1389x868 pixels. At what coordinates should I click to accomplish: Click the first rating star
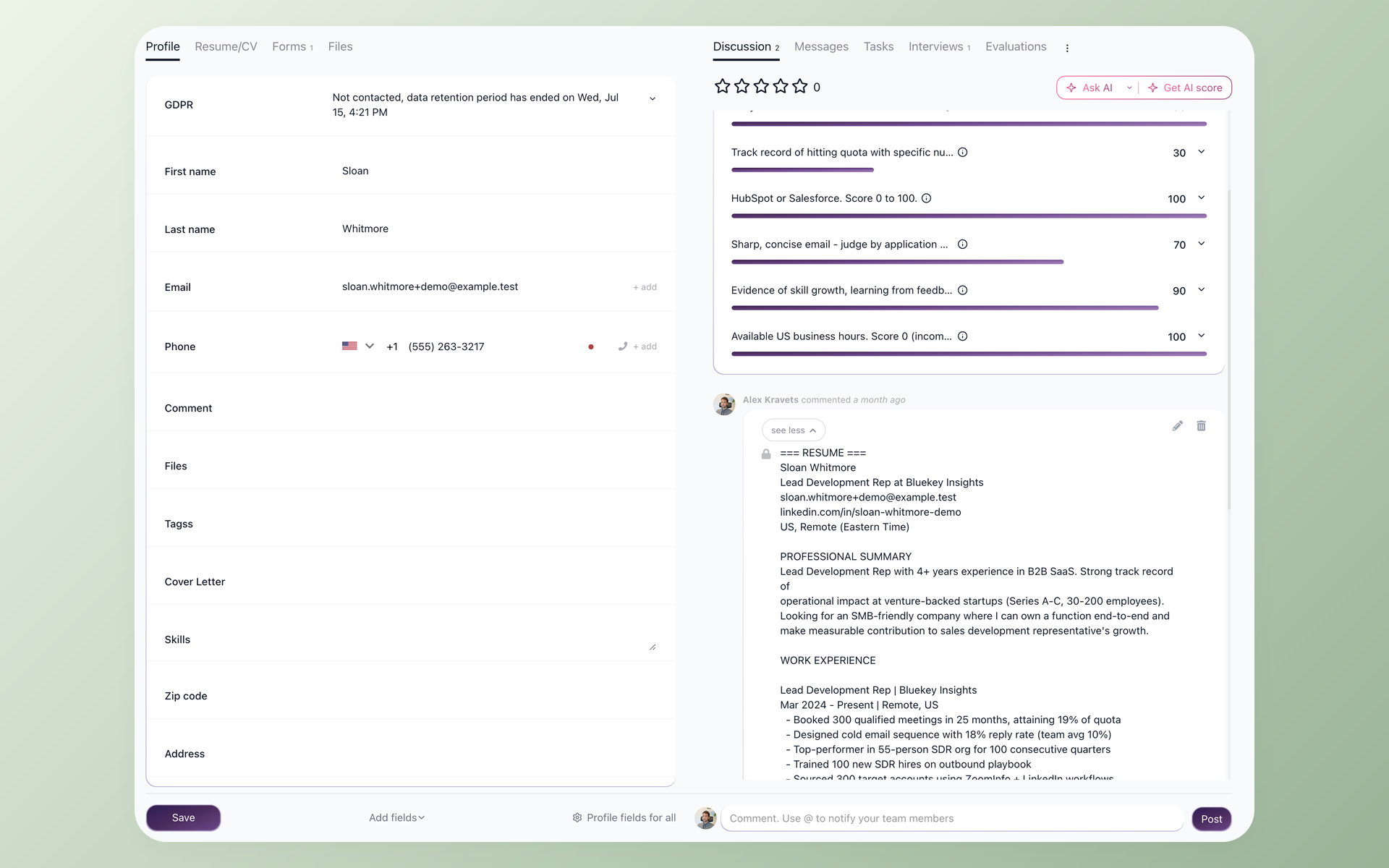(x=722, y=87)
